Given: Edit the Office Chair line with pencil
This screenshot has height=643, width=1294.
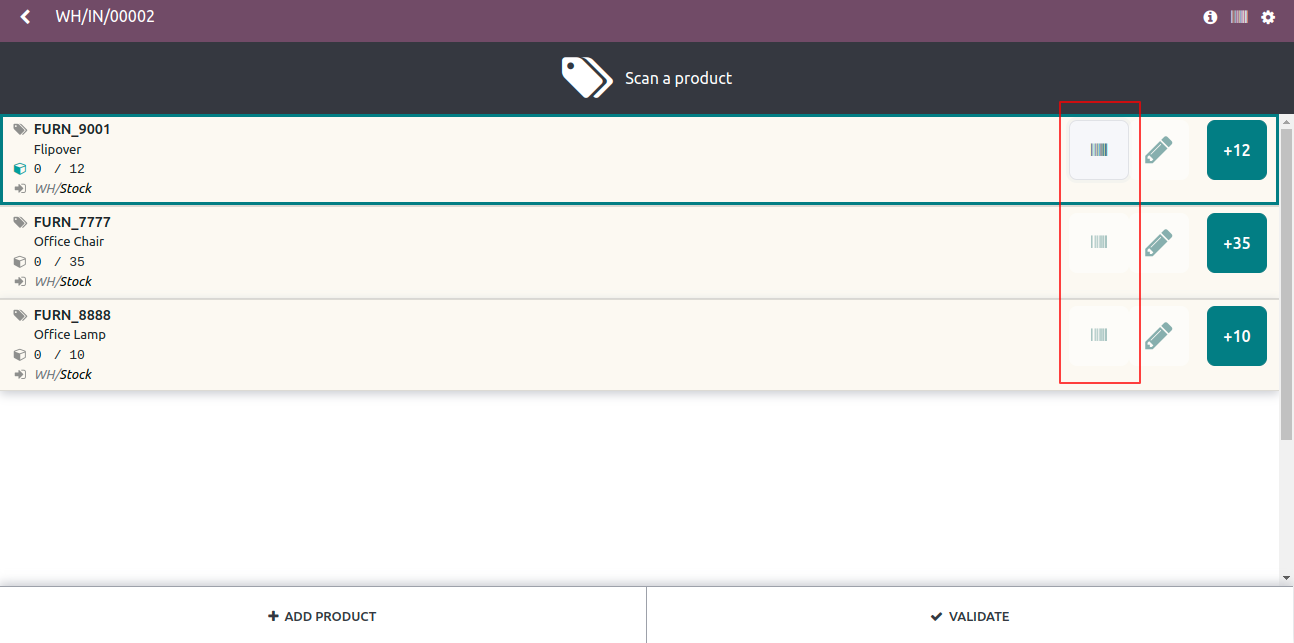Looking at the screenshot, I should click(1158, 243).
